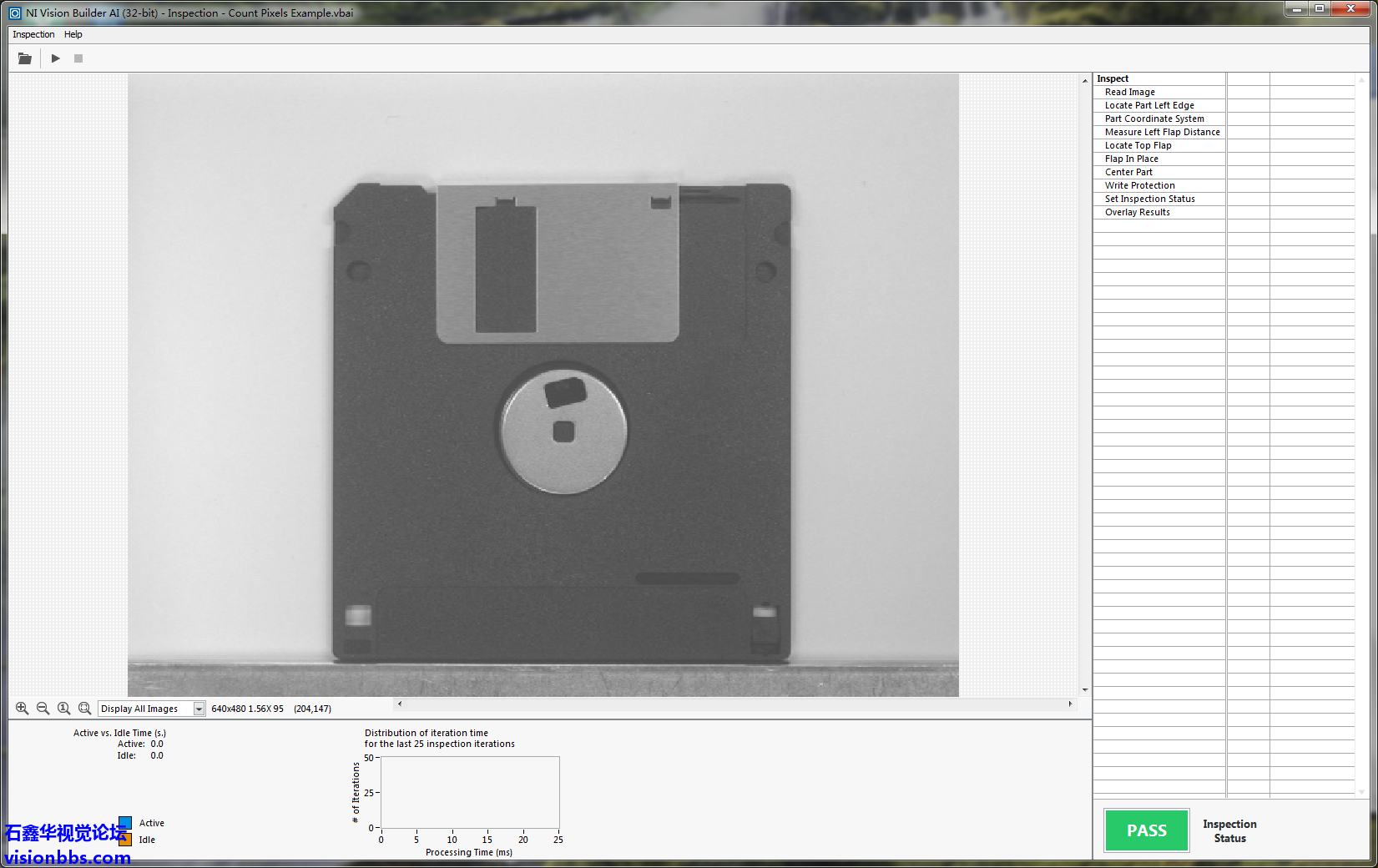Viewport: 1378px width, 868px height.
Task: Select the Write Protection step
Action: click(x=1139, y=185)
